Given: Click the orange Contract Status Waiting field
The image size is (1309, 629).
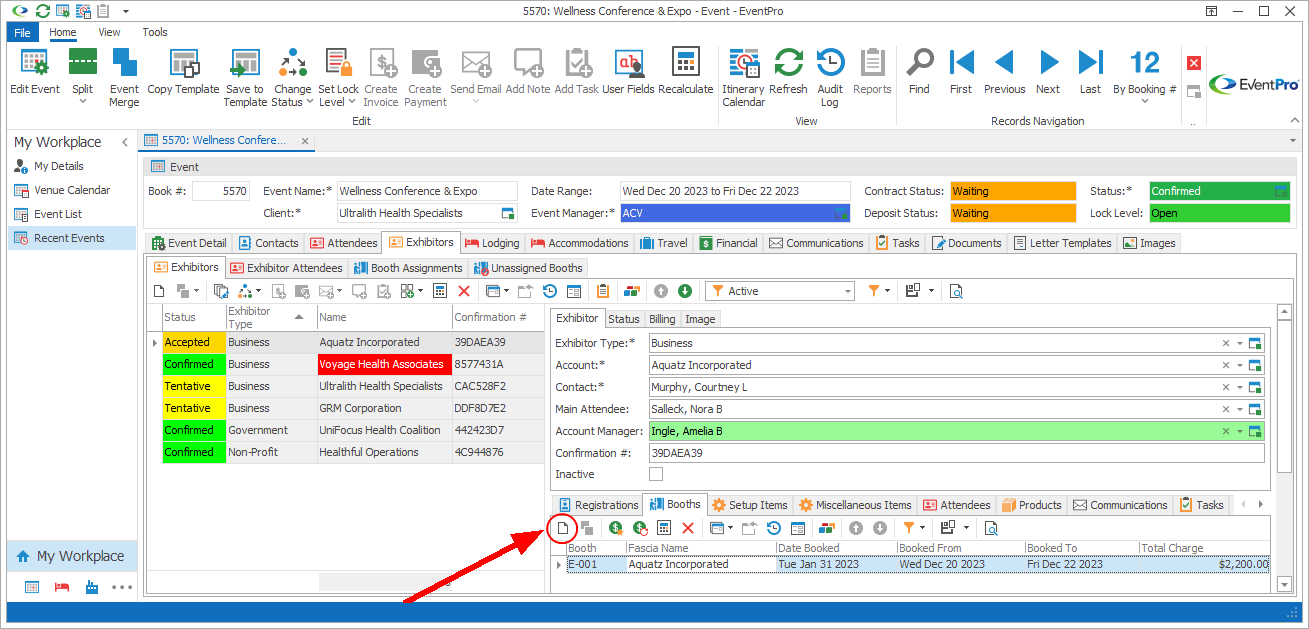Looking at the screenshot, I should pos(1013,191).
